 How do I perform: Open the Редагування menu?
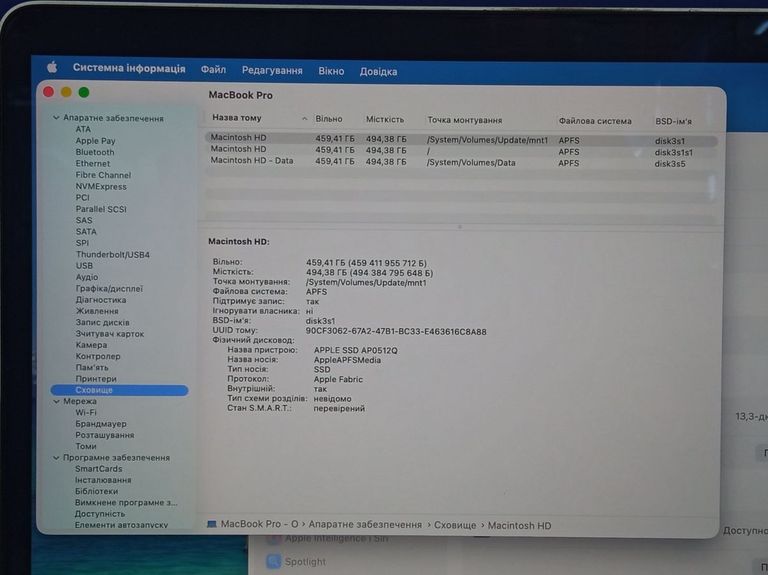[272, 71]
